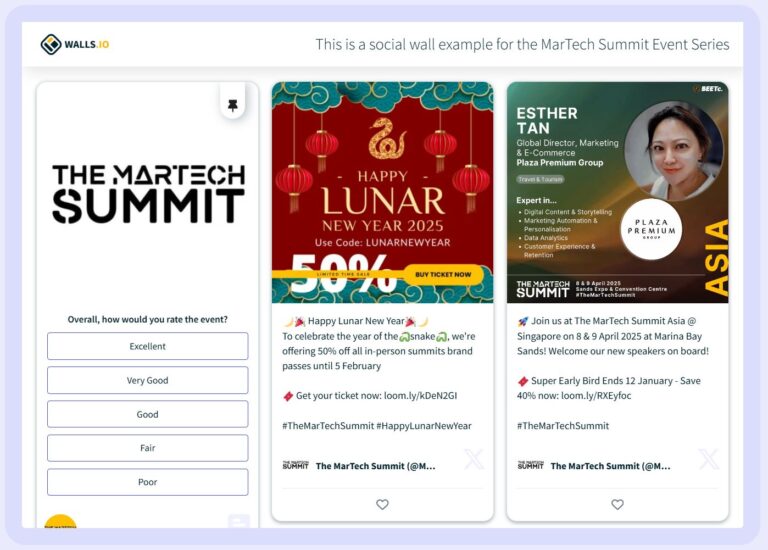Click MarTech Summit avatar on Lunar post

click(x=295, y=465)
